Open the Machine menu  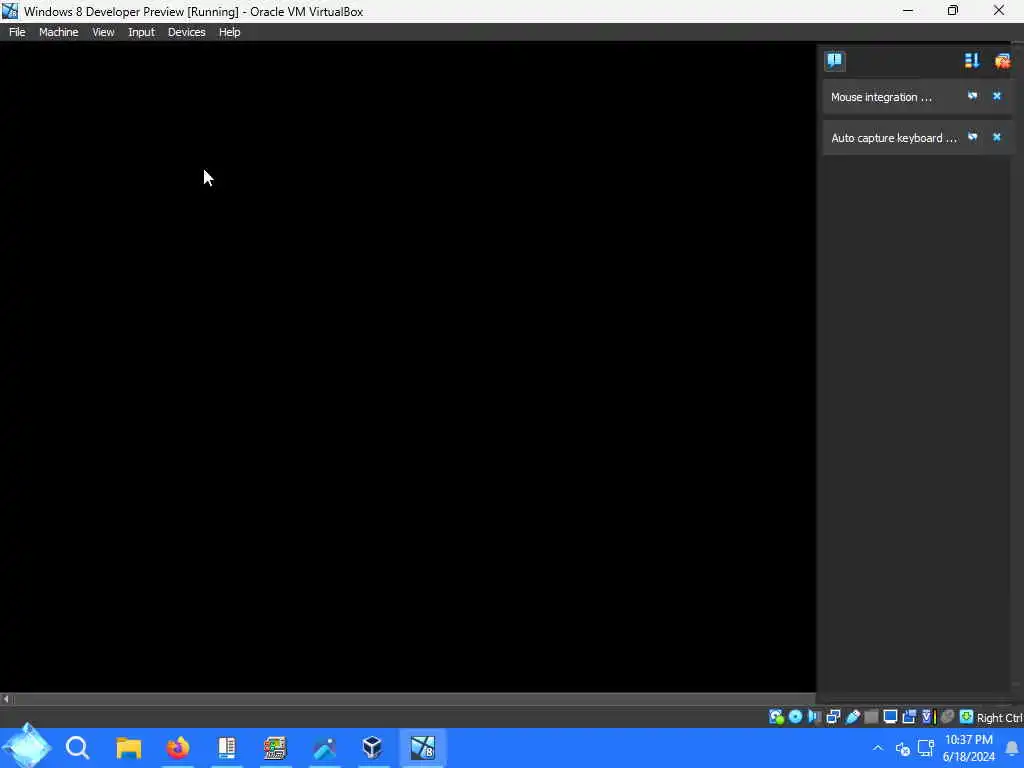[x=58, y=32]
